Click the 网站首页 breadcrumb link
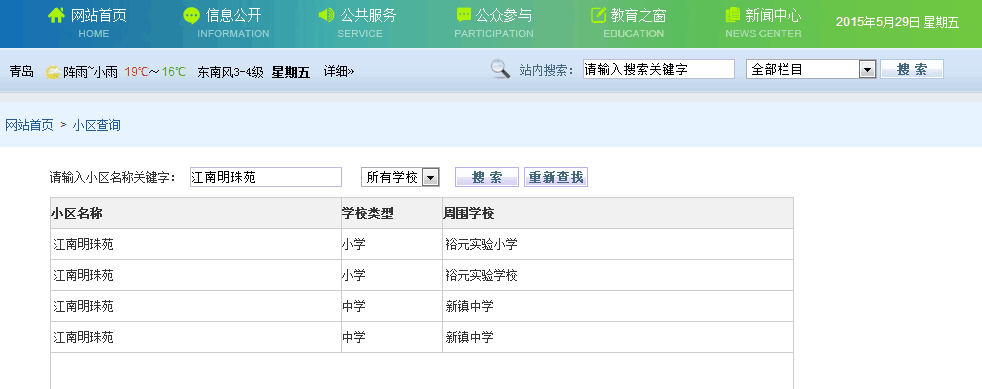Viewport: 982px width, 389px height. click(x=29, y=126)
